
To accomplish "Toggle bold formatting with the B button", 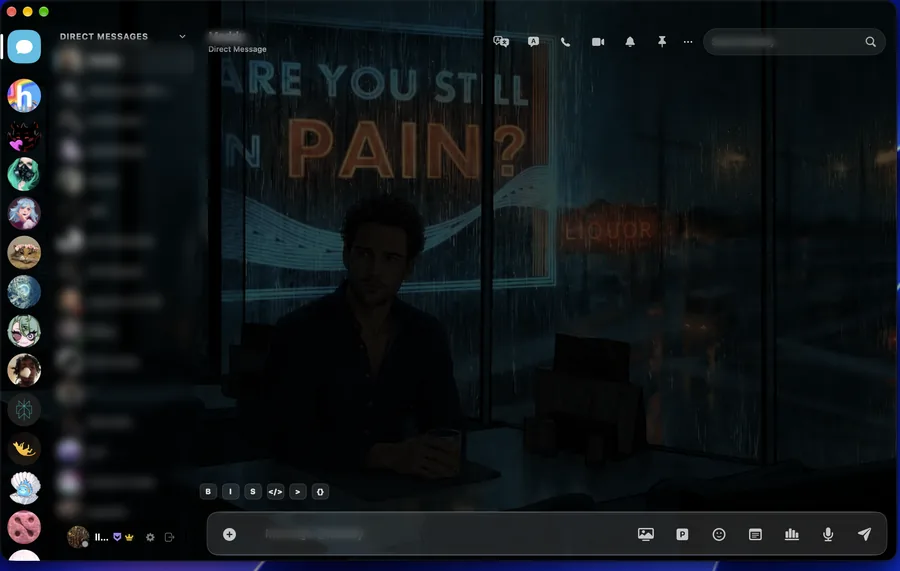I will (x=208, y=491).
